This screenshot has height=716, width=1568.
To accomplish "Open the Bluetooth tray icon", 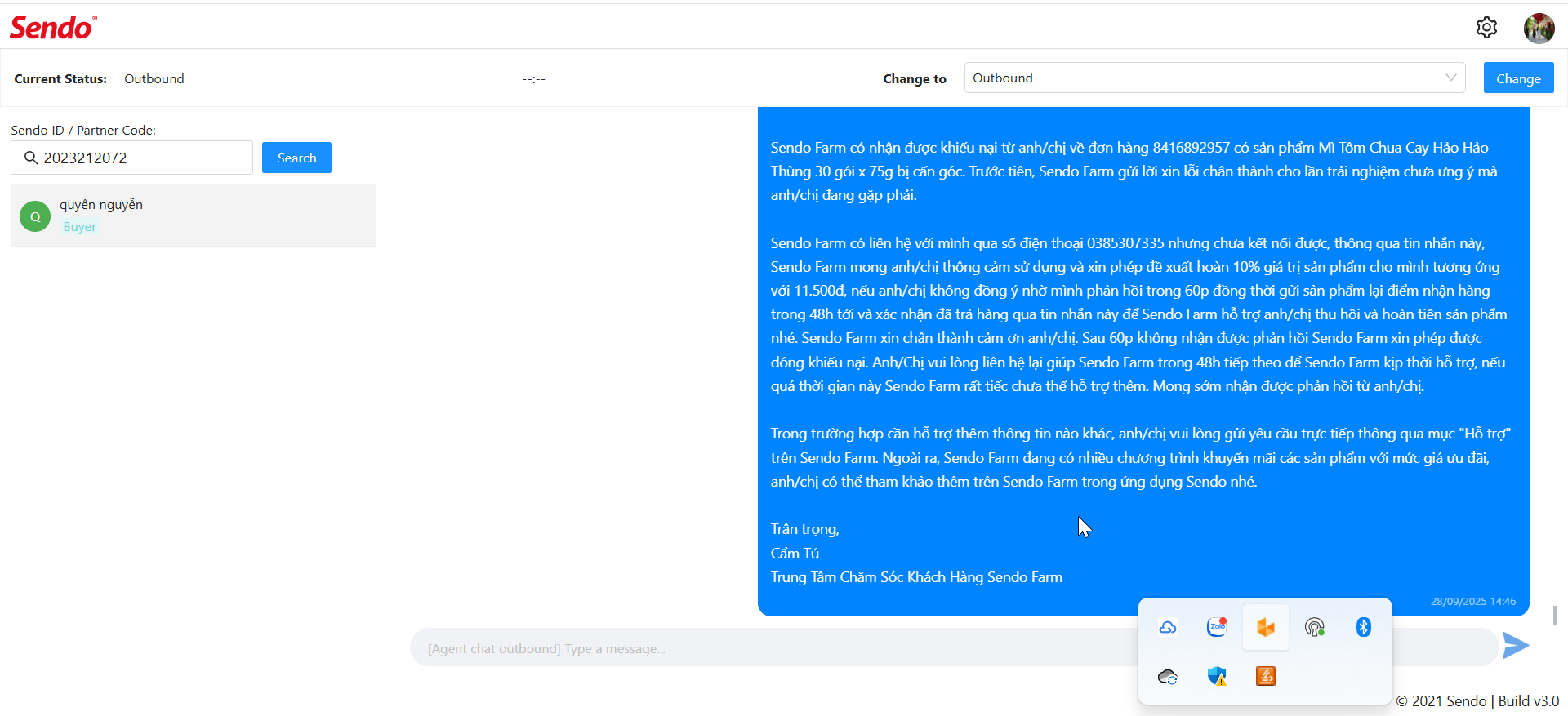I will pyautogui.click(x=1364, y=627).
